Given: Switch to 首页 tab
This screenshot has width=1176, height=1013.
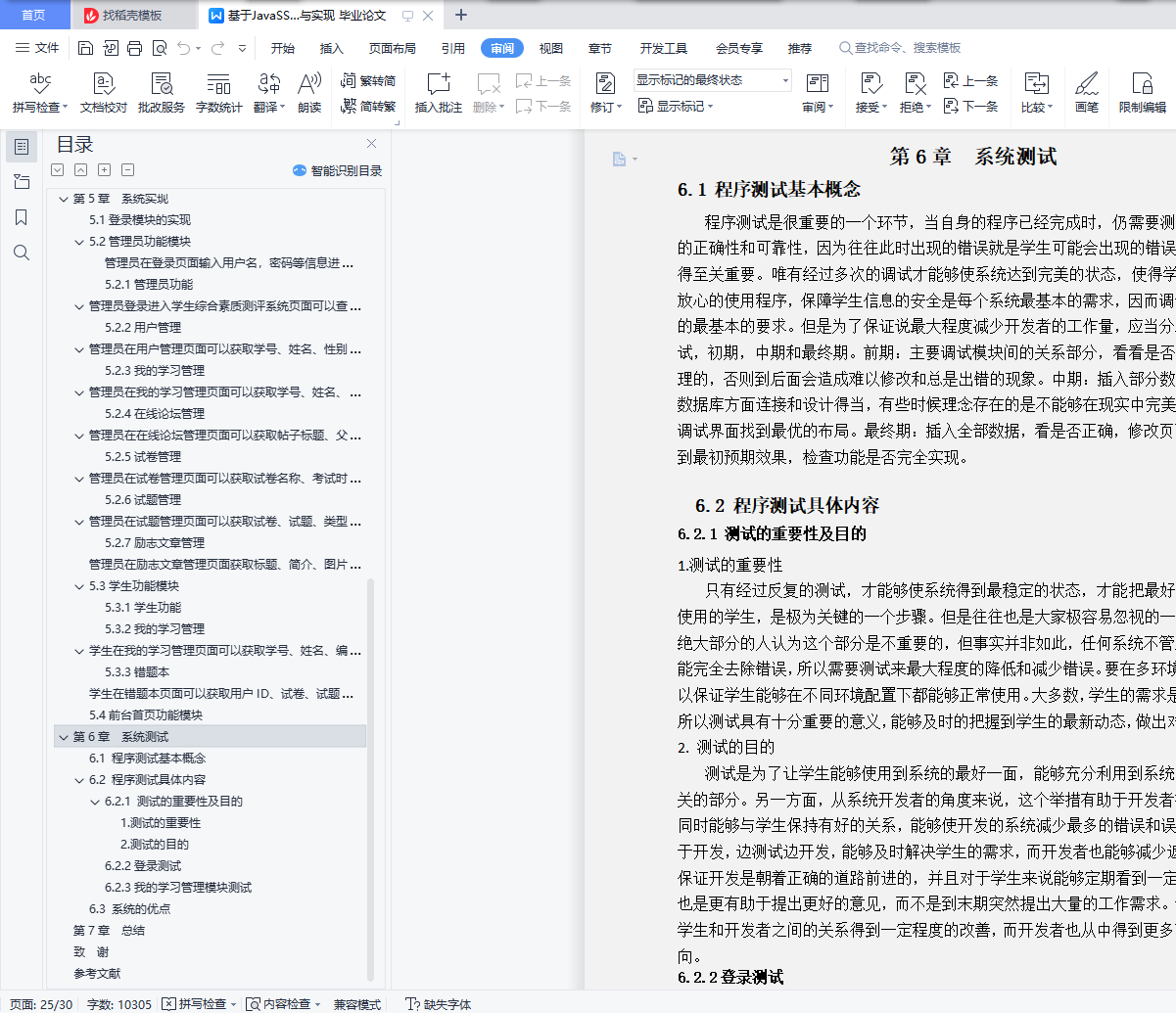Looking at the screenshot, I should pyautogui.click(x=34, y=15).
